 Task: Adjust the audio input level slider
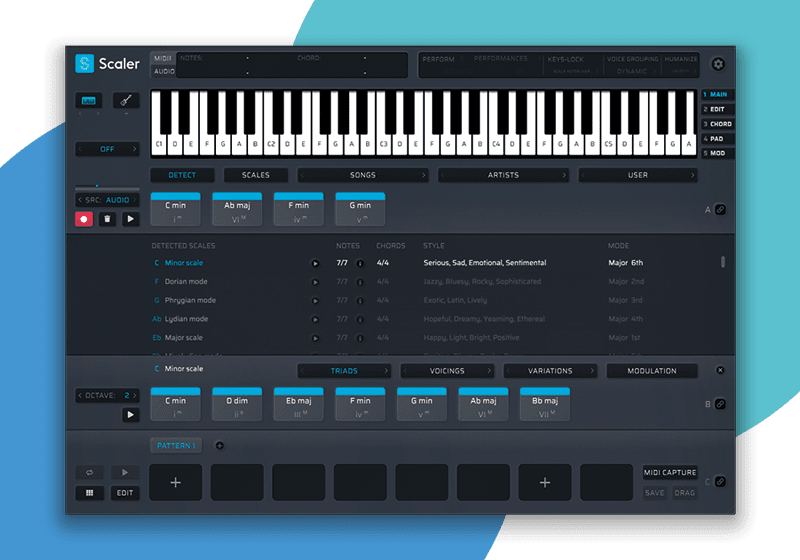(107, 187)
